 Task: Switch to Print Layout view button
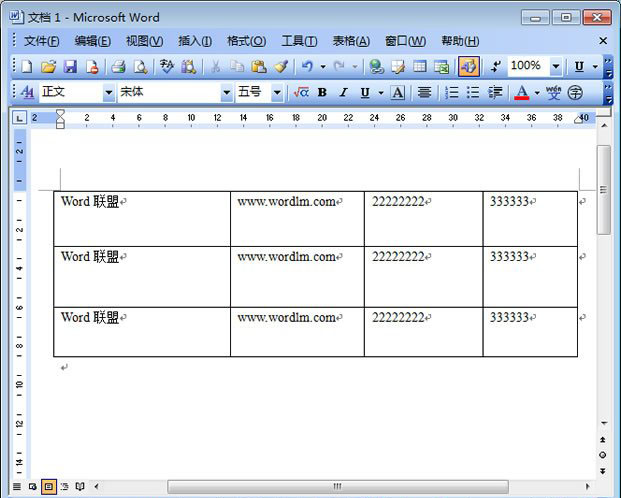49,487
